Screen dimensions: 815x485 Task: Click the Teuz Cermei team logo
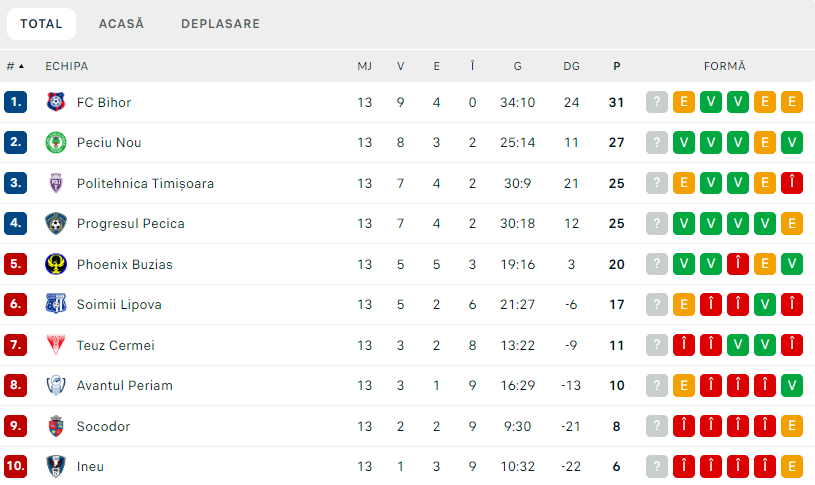pos(56,345)
